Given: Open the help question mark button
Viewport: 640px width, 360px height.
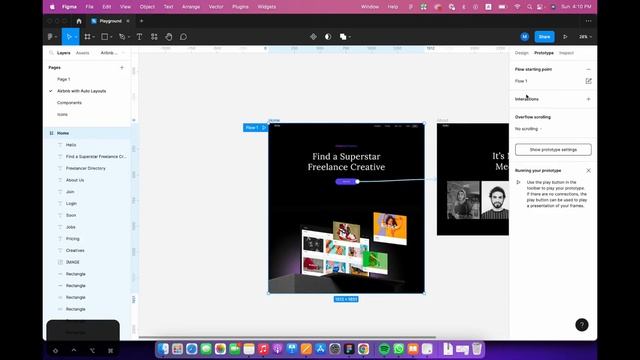Looking at the screenshot, I should 582,325.
